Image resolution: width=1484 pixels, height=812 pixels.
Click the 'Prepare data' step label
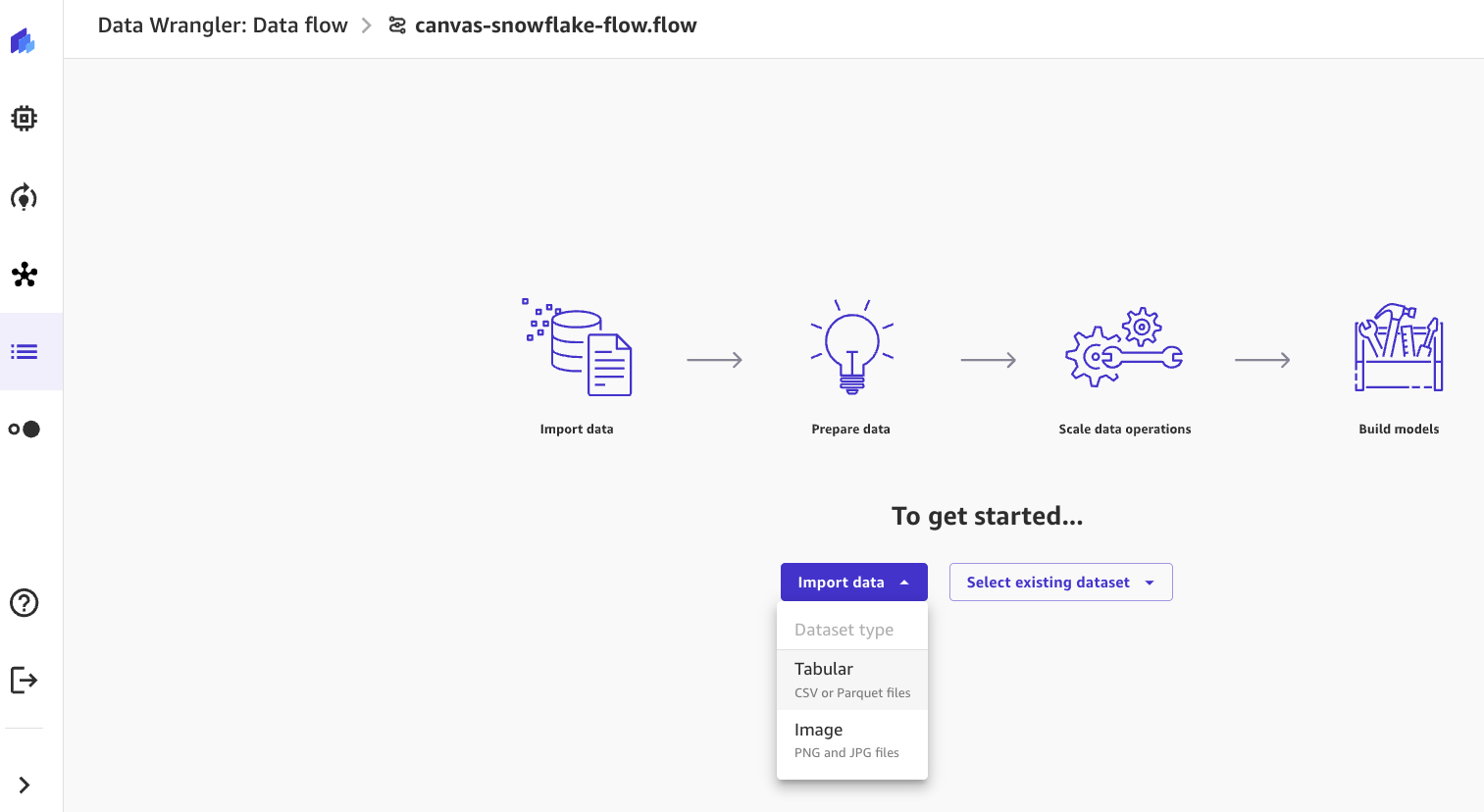pos(851,430)
